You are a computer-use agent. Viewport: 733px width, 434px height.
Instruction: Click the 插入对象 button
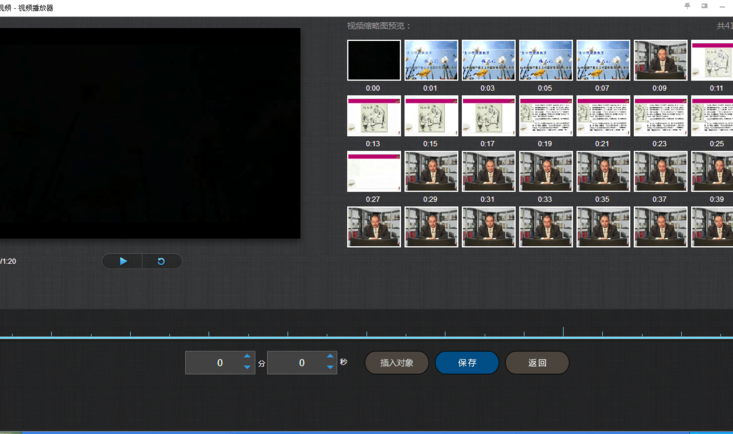coord(397,363)
